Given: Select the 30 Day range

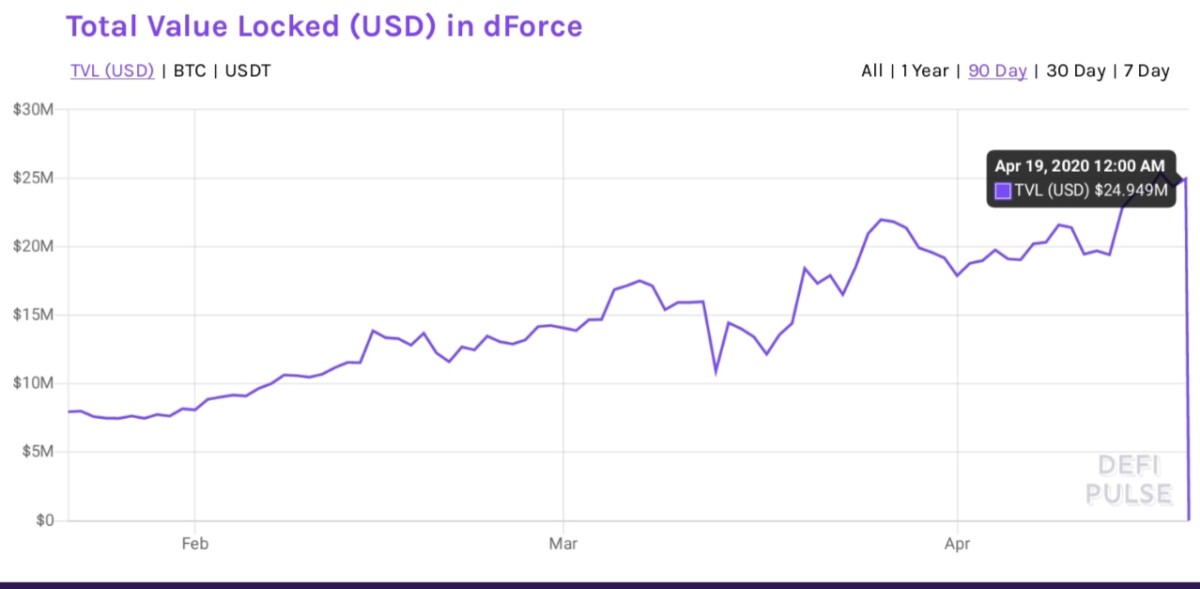Looking at the screenshot, I should pyautogui.click(x=1076, y=71).
